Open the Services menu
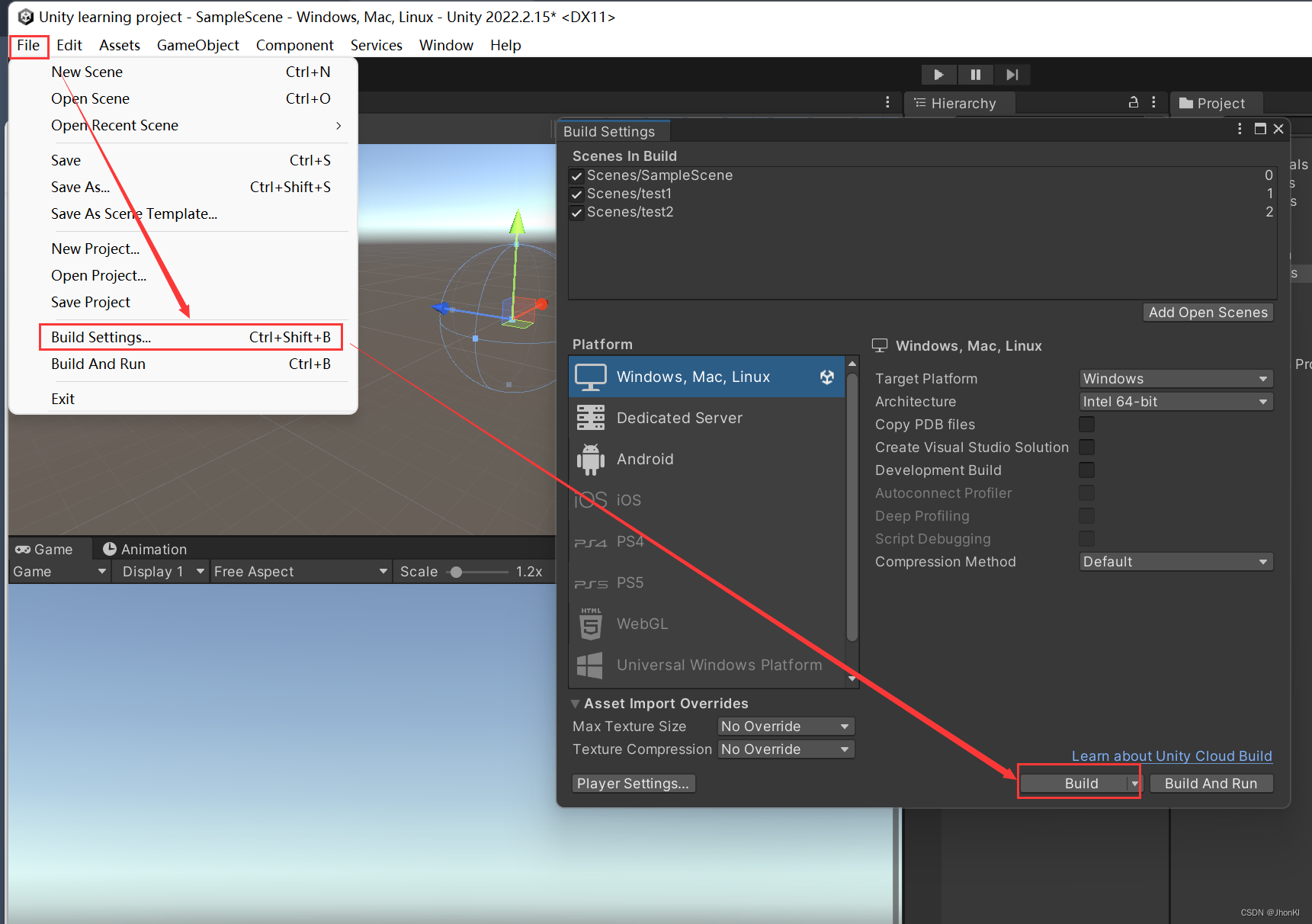 pos(376,45)
